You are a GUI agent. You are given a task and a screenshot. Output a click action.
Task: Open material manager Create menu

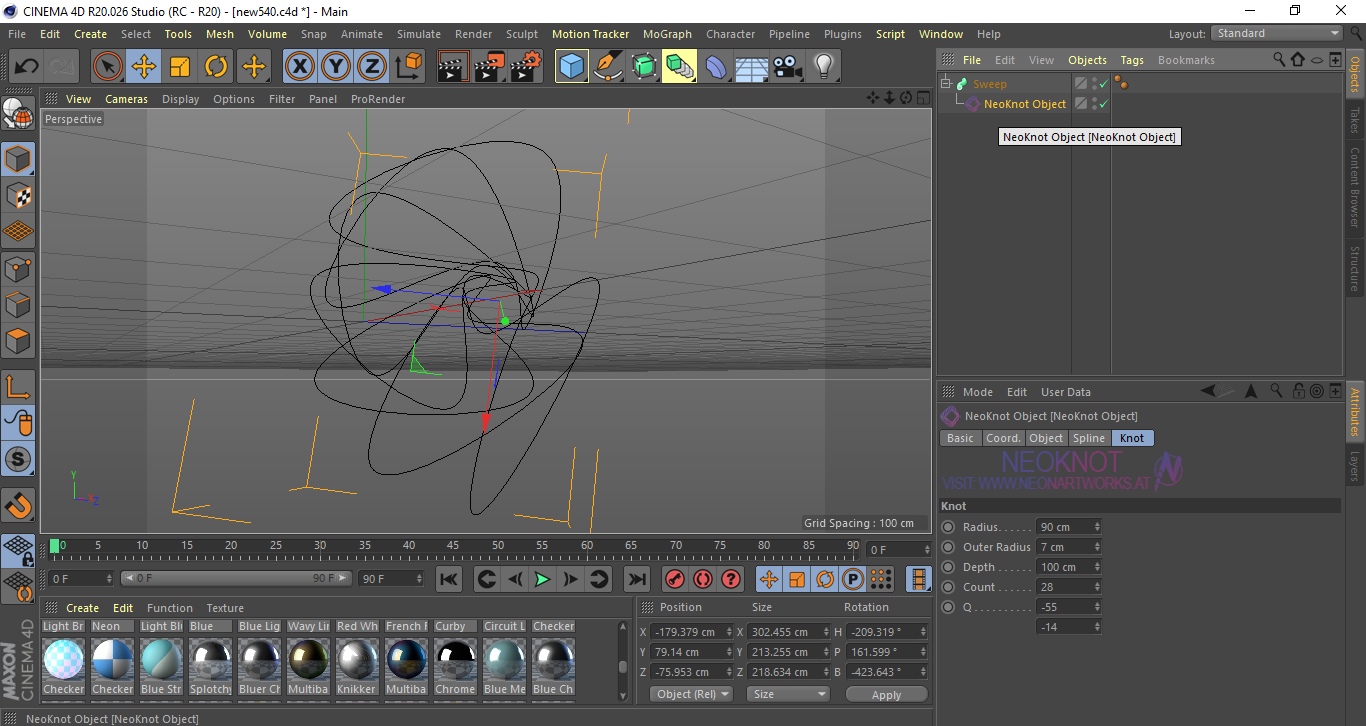click(x=82, y=608)
